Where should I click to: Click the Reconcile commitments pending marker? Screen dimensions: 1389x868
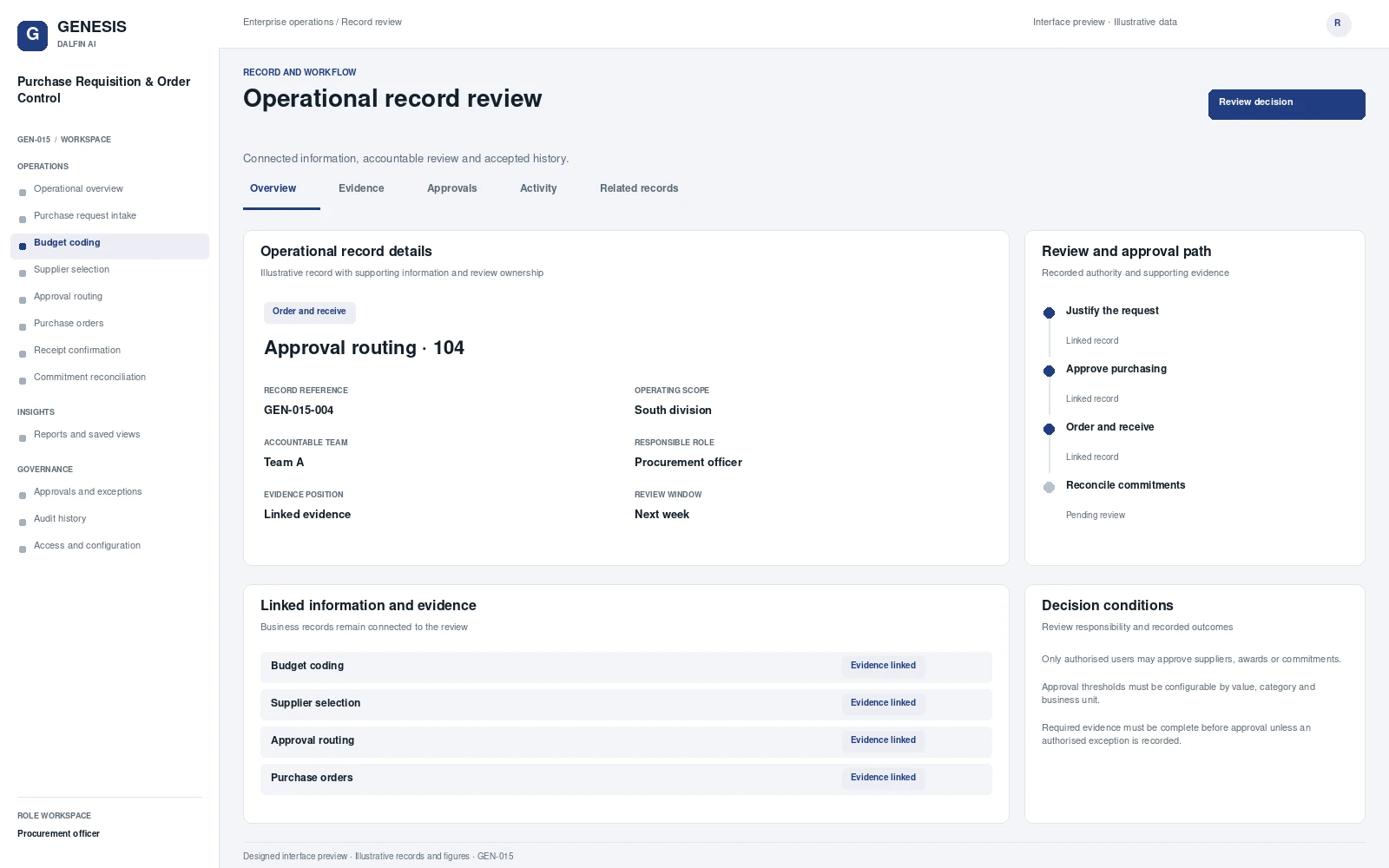(x=1049, y=487)
